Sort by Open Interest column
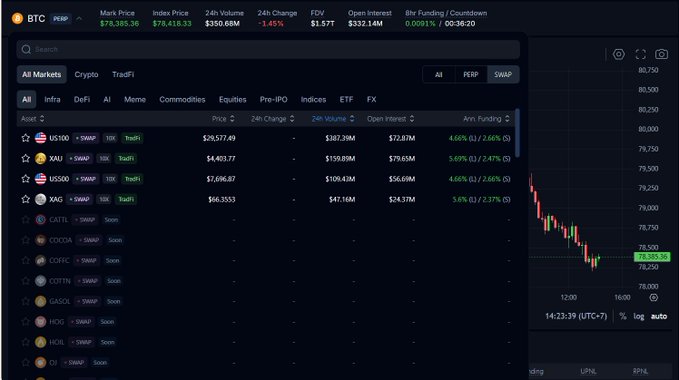This screenshot has width=679, height=380. [x=391, y=119]
